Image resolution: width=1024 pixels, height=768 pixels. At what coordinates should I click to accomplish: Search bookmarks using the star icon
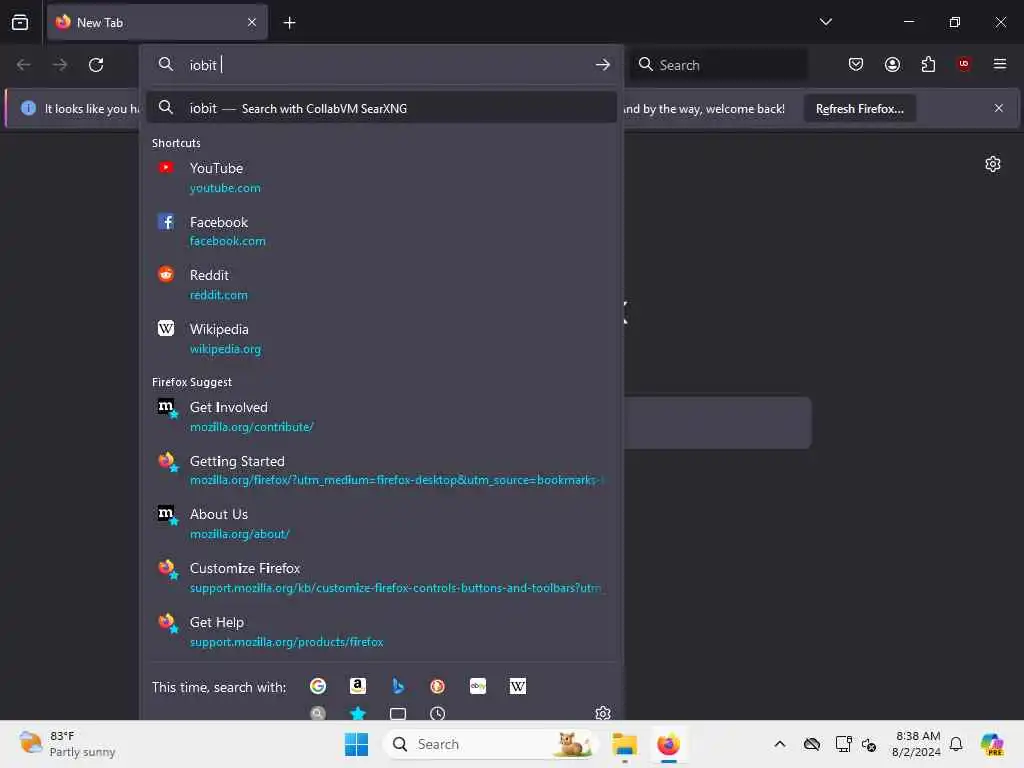point(358,713)
